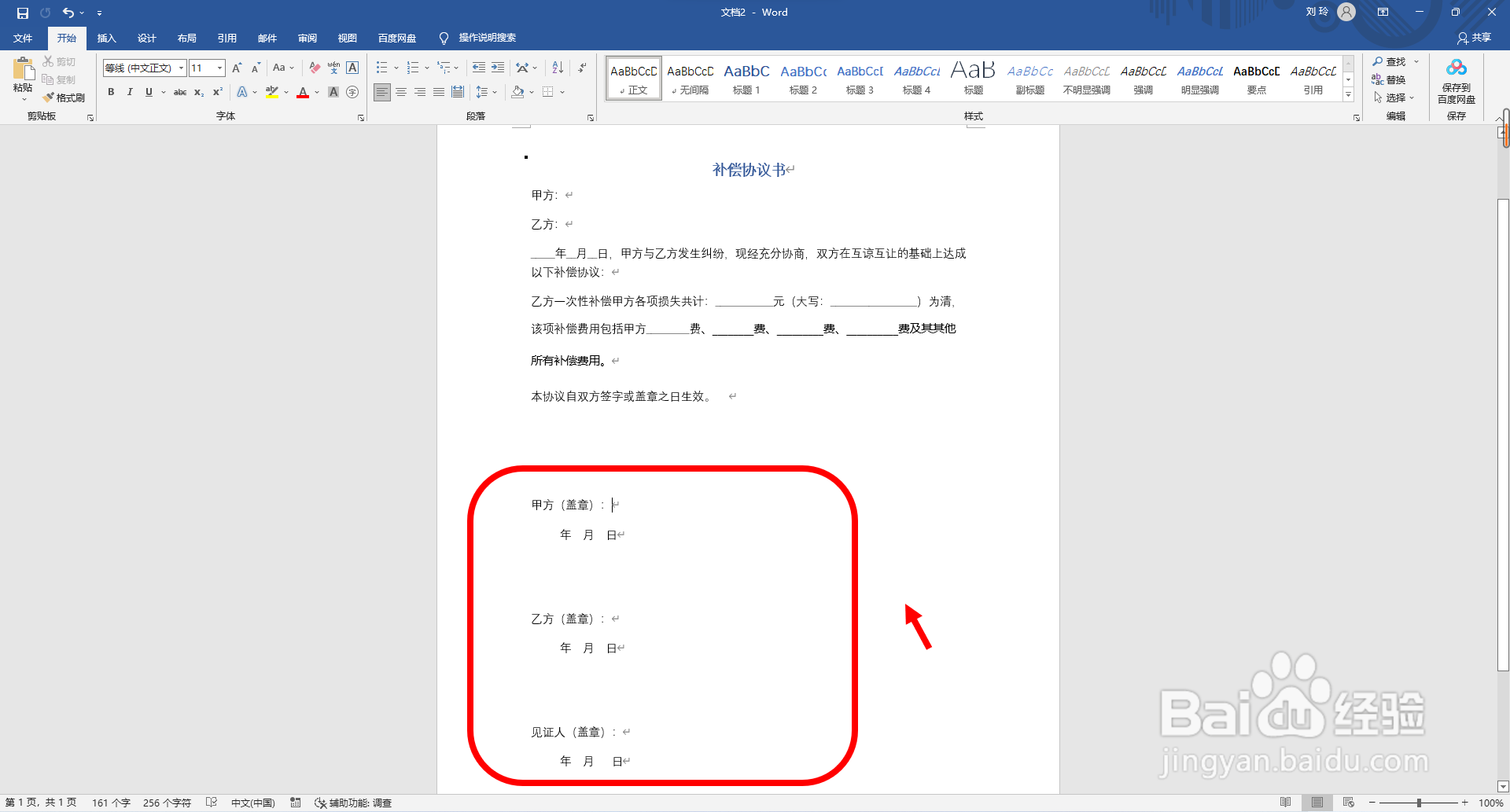Image resolution: width=1510 pixels, height=812 pixels.
Task: Click the zoom slider handle
Action: tap(1419, 803)
